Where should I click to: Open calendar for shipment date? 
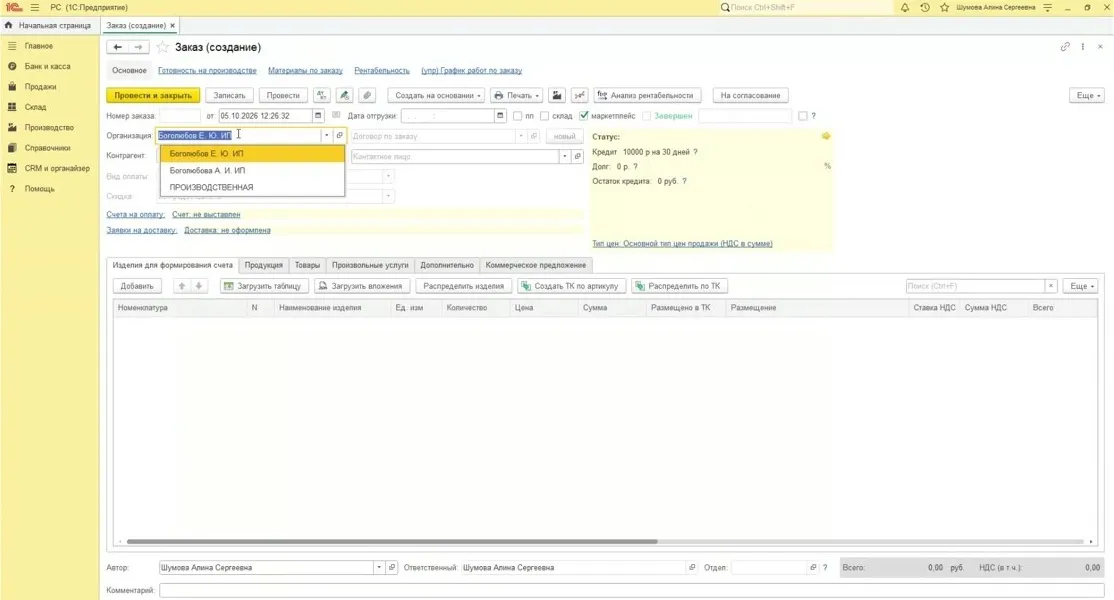click(500, 116)
